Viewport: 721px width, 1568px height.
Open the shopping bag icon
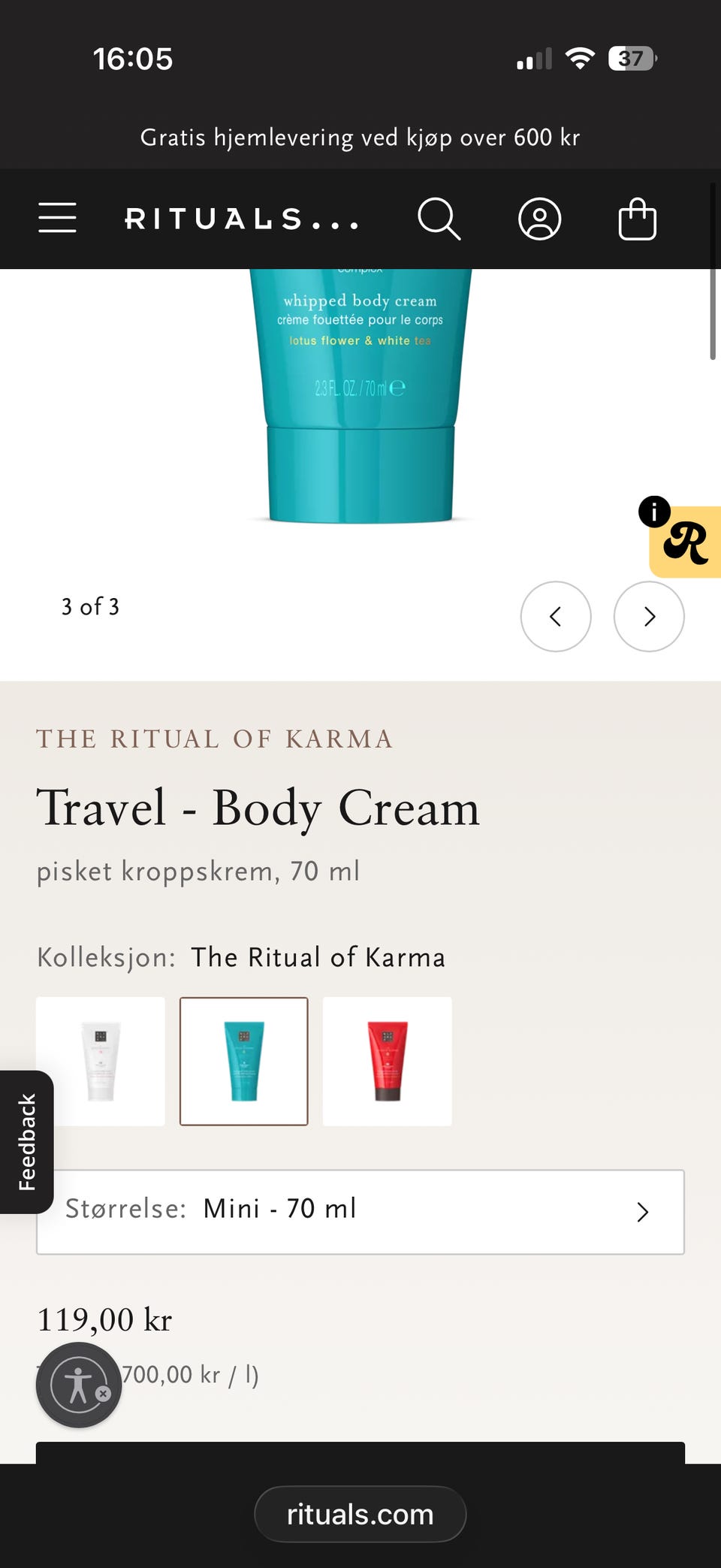click(x=637, y=219)
